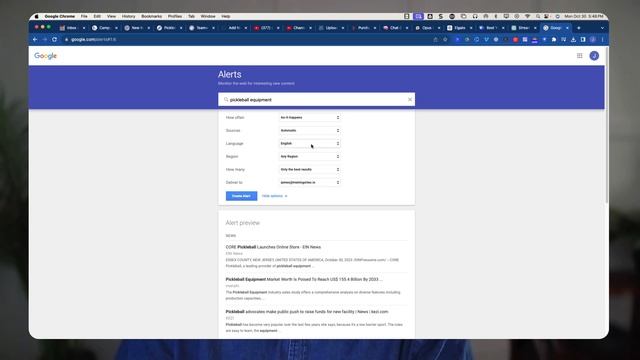Open the Chrome profile avatar in the toolbar
Image resolution: width=640 pixels, height=360 pixels.
click(593, 40)
